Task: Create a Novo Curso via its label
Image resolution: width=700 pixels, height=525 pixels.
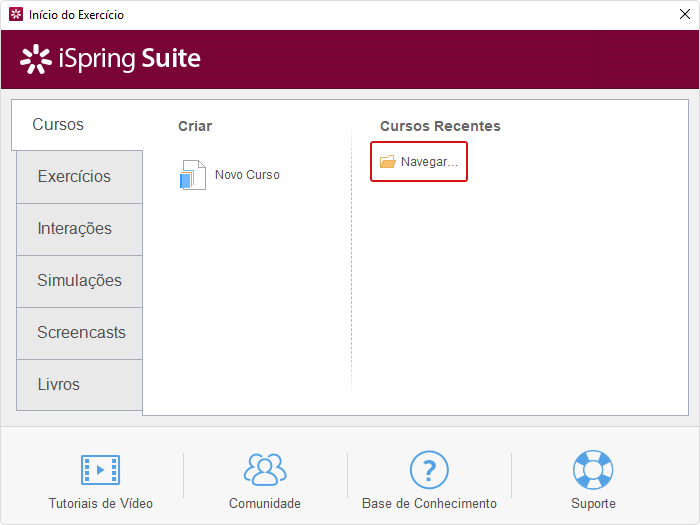Action: (x=247, y=175)
